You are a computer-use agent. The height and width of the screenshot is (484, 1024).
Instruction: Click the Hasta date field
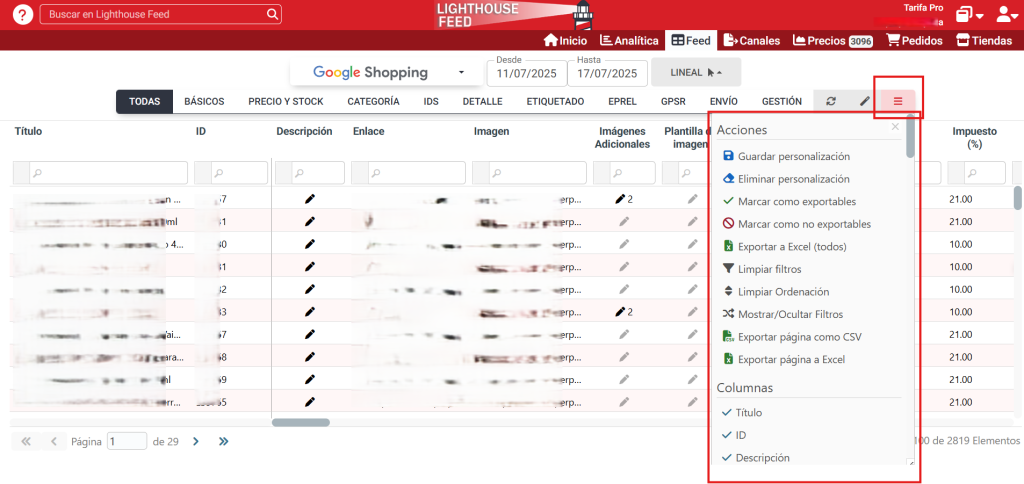tap(607, 73)
